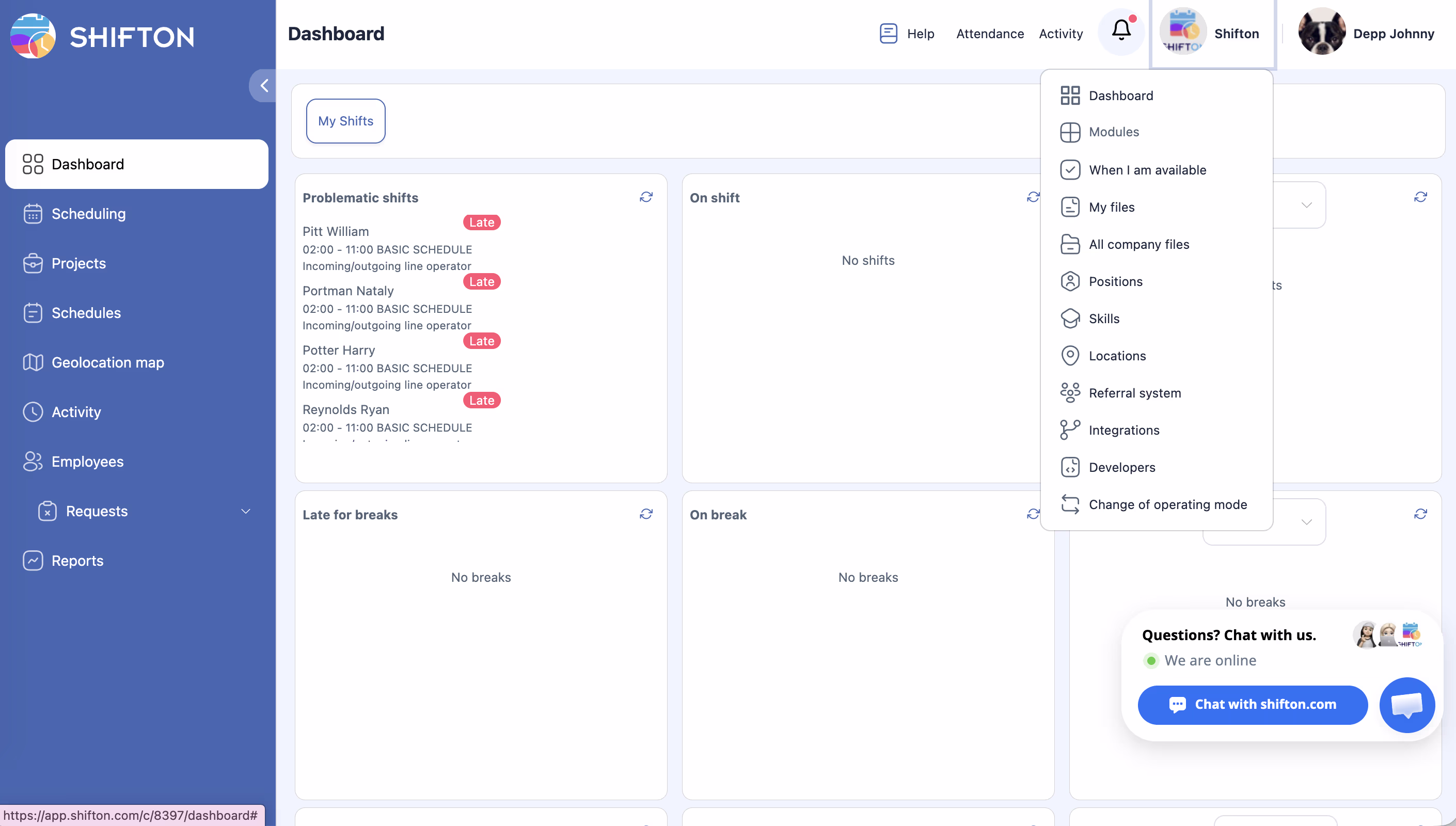The width and height of the screenshot is (1456, 826).
Task: Click the Reports chart icon in sidebar
Action: click(33, 561)
